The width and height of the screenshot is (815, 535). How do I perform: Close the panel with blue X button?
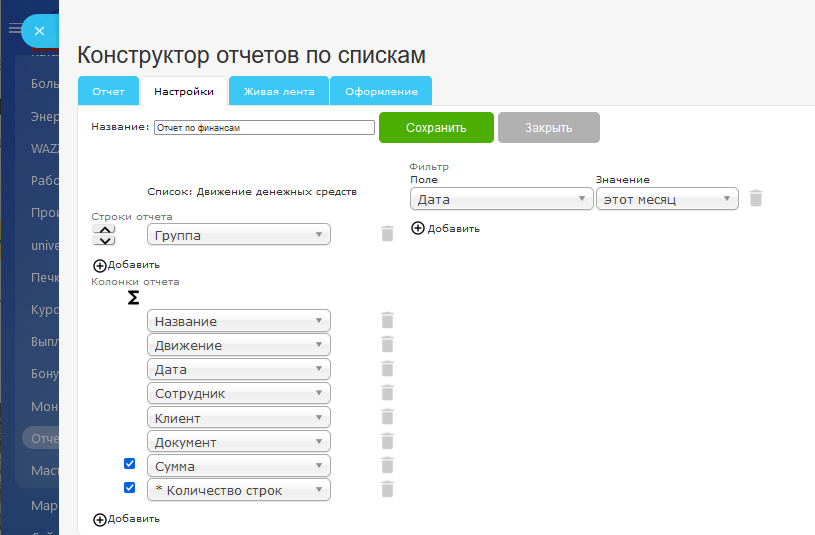click(x=39, y=31)
